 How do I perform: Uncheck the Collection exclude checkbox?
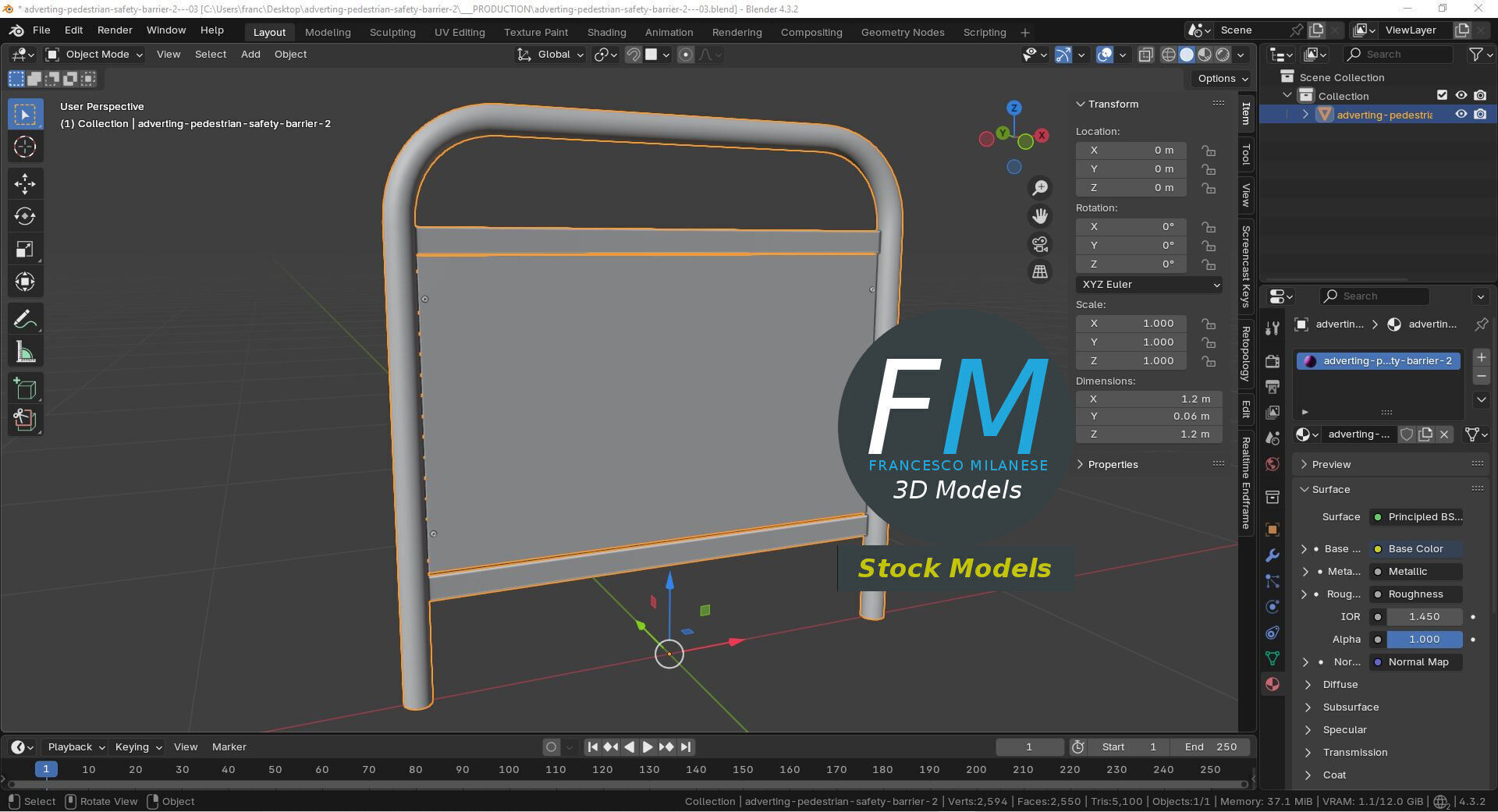[1442, 95]
